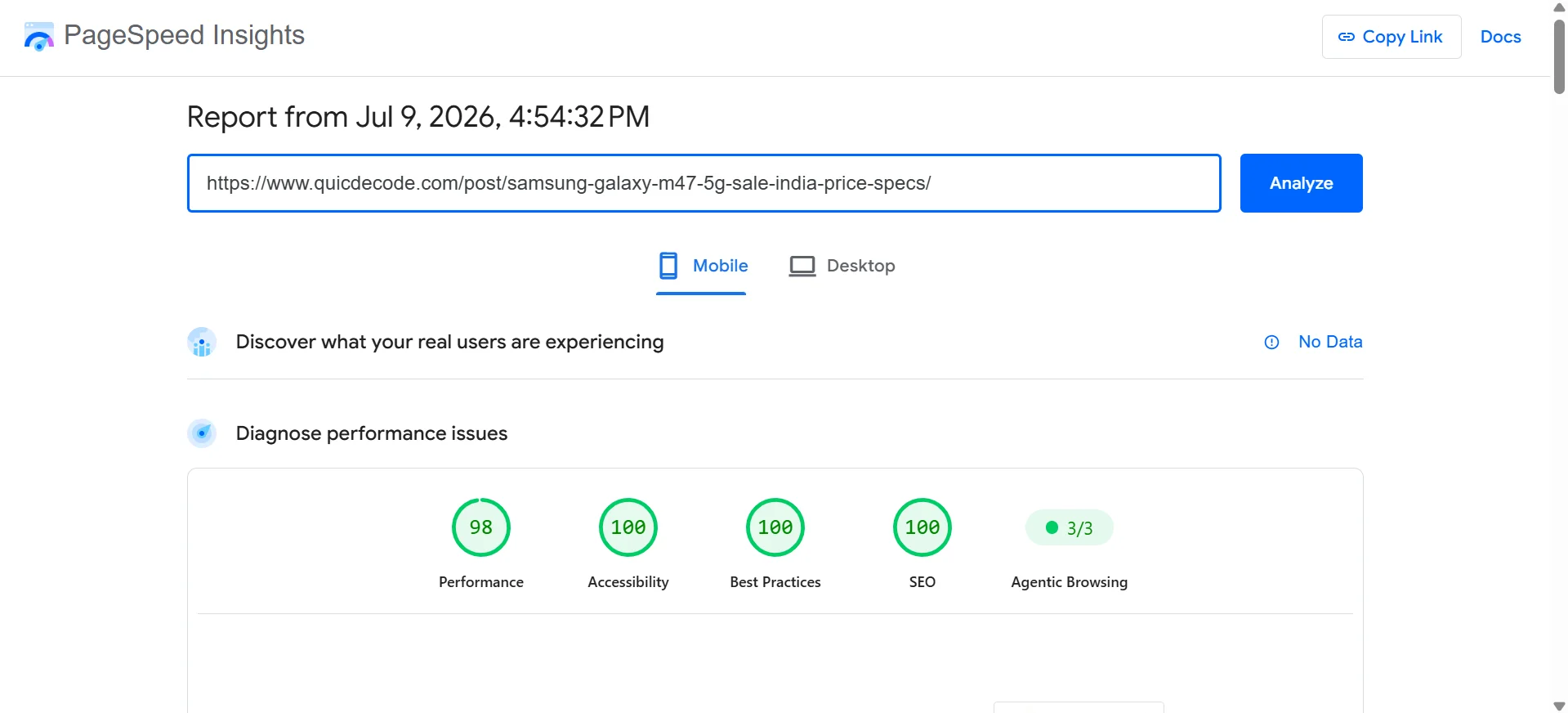Click the No Data link

[x=1330, y=342]
